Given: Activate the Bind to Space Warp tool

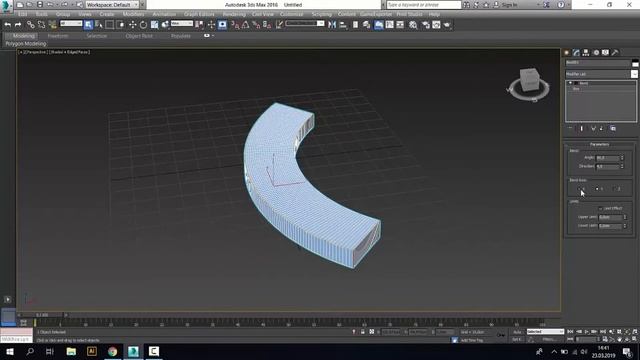Looking at the screenshot, I should tap(52, 25).
